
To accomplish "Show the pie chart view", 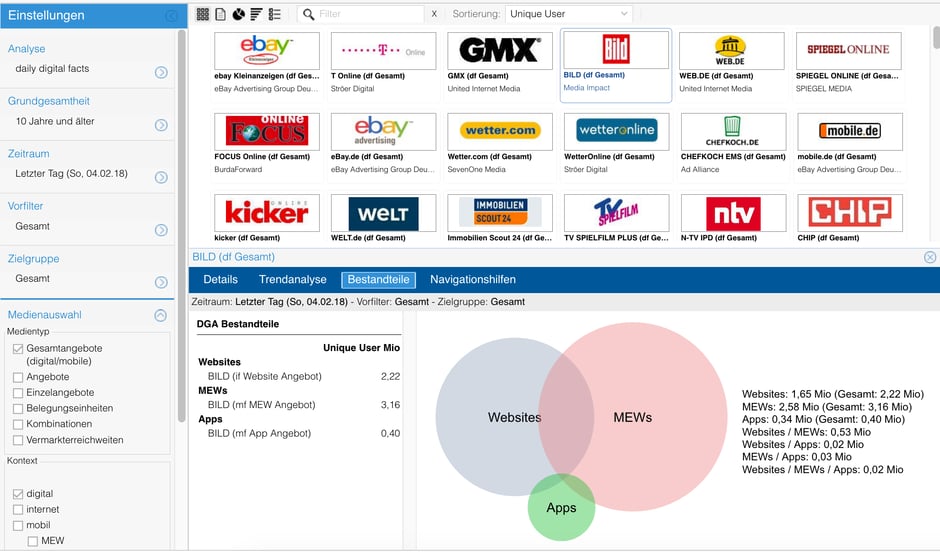I will pyautogui.click(x=239, y=14).
